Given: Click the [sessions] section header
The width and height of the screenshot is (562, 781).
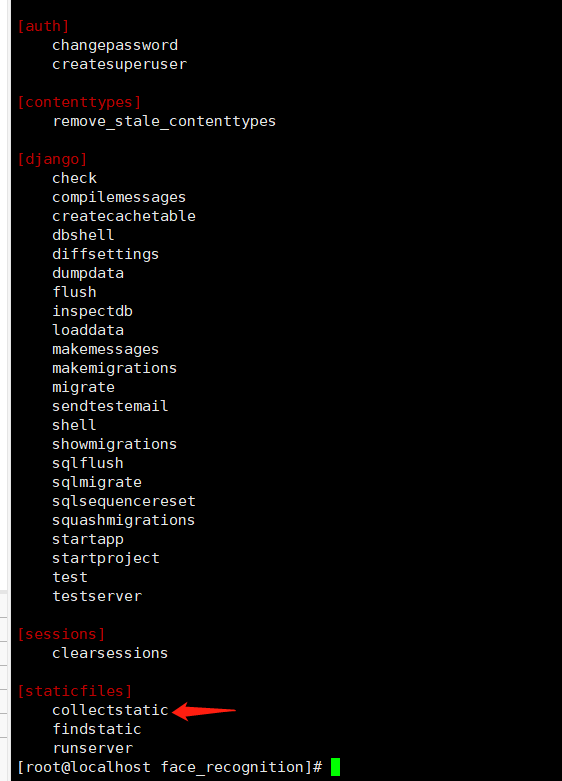Looking at the screenshot, I should (61, 634).
